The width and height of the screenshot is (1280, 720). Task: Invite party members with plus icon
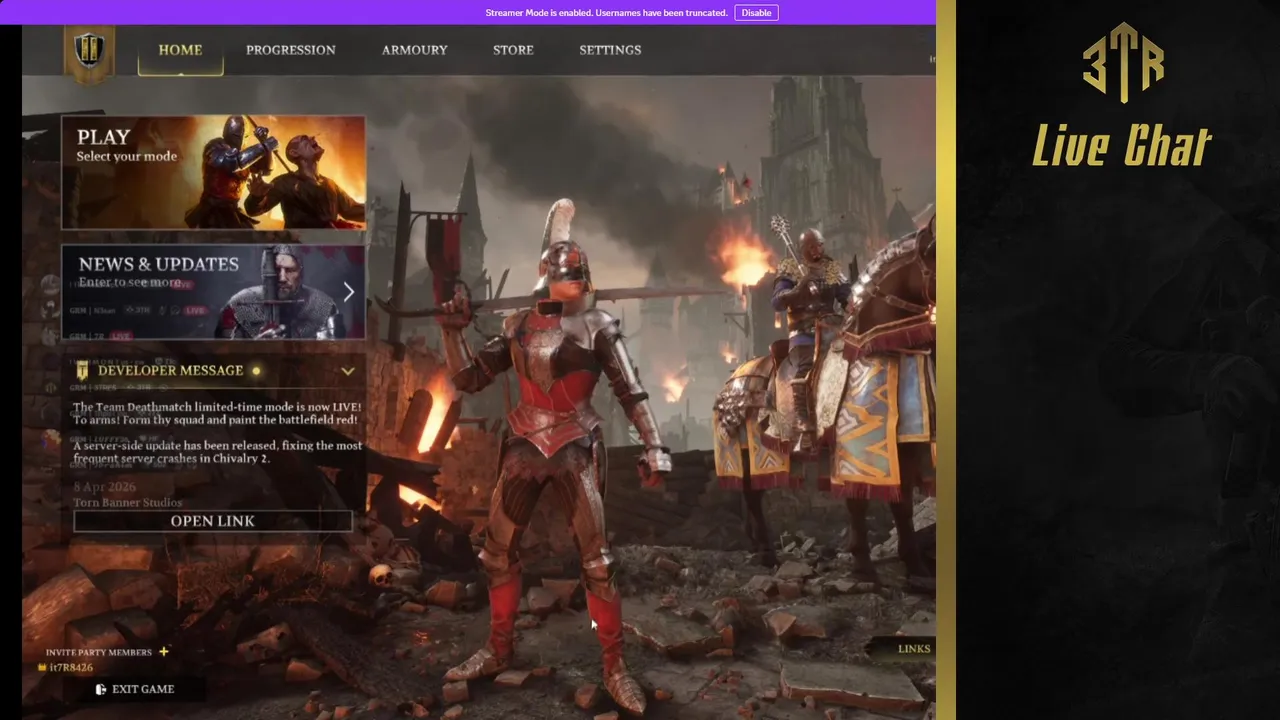pos(164,652)
